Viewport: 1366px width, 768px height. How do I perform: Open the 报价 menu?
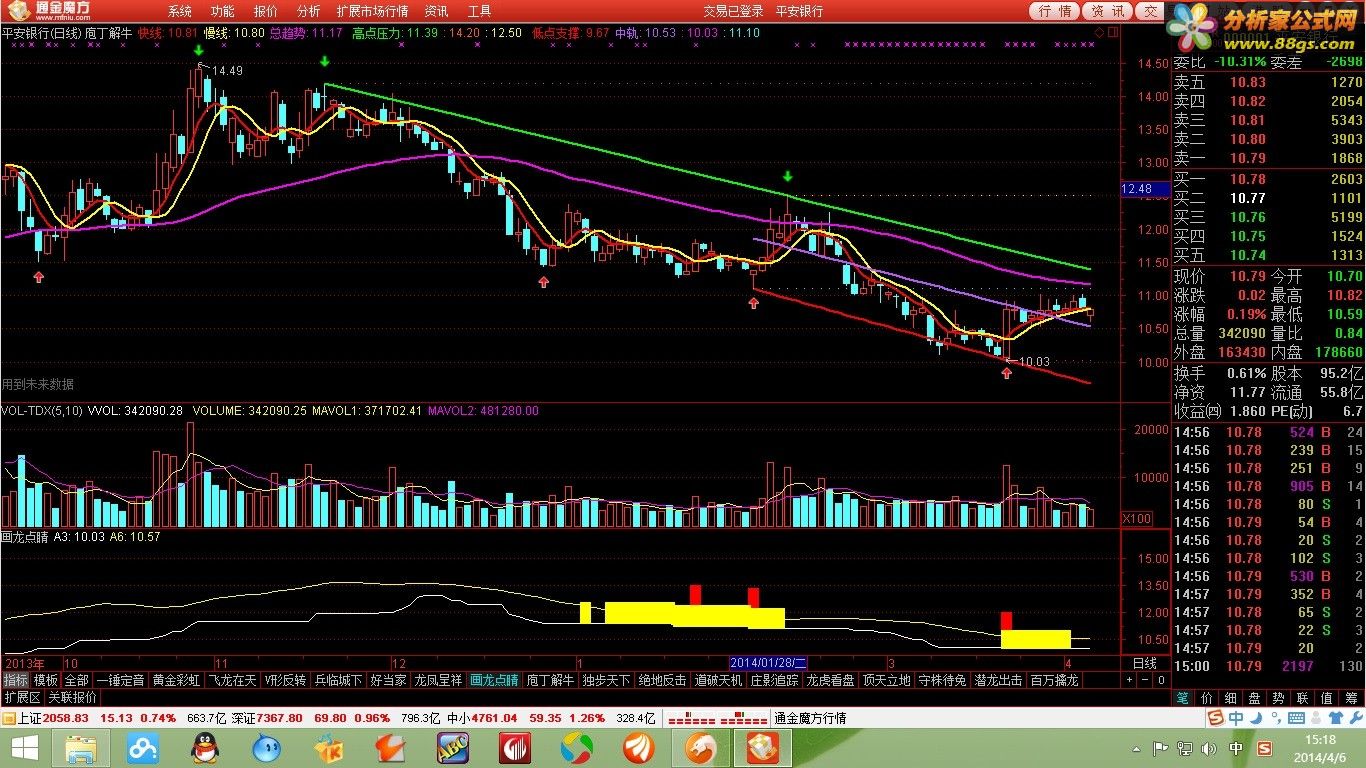point(266,11)
